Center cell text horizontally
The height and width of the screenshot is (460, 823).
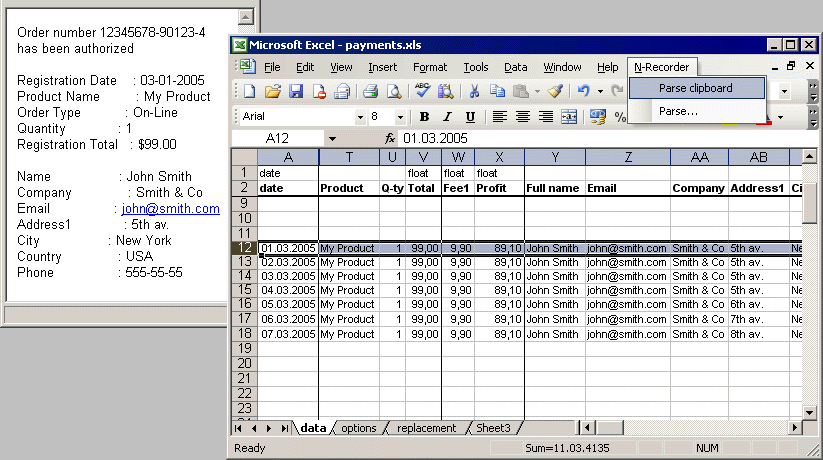522,117
